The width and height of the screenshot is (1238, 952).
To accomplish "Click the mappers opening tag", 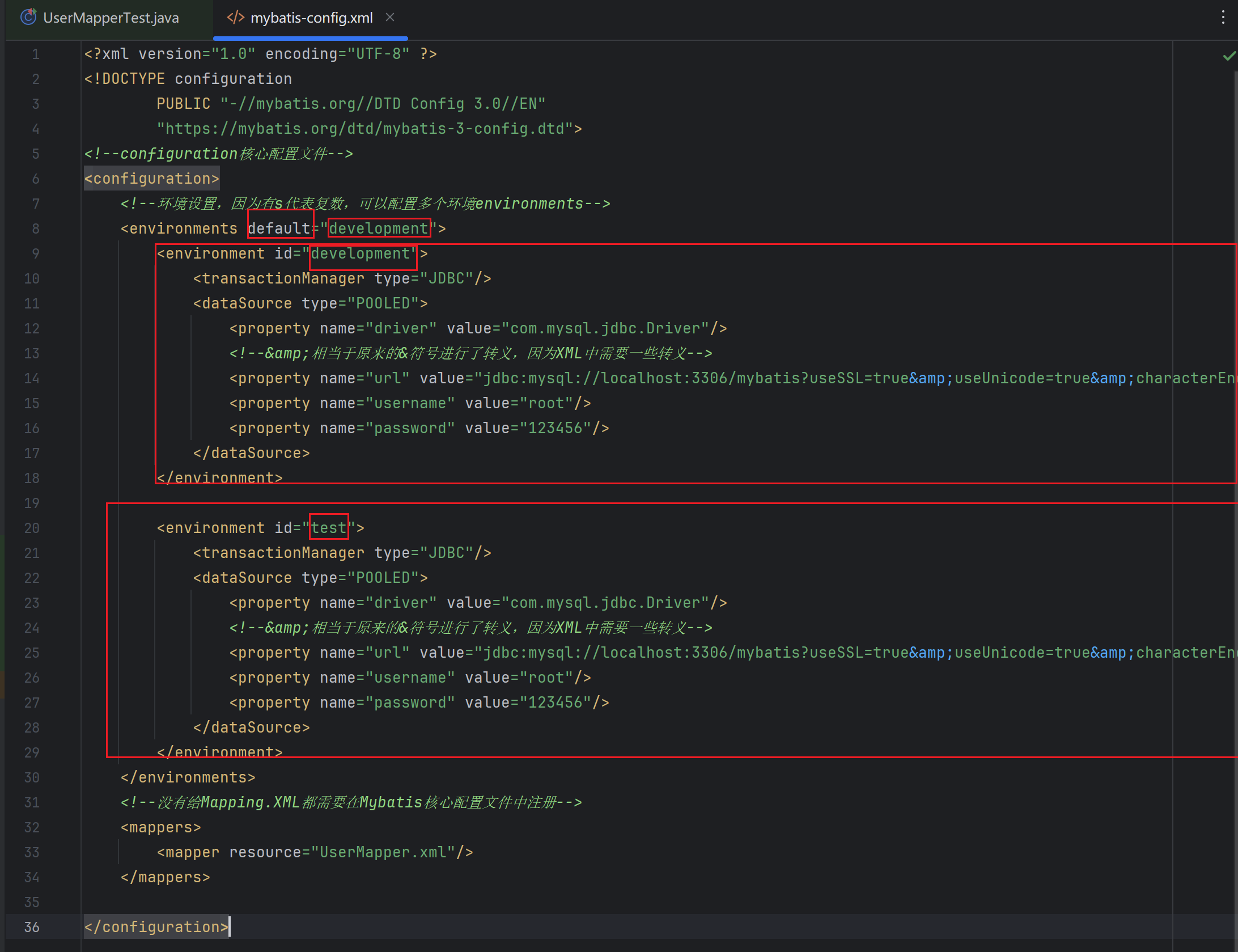I will 160,827.
